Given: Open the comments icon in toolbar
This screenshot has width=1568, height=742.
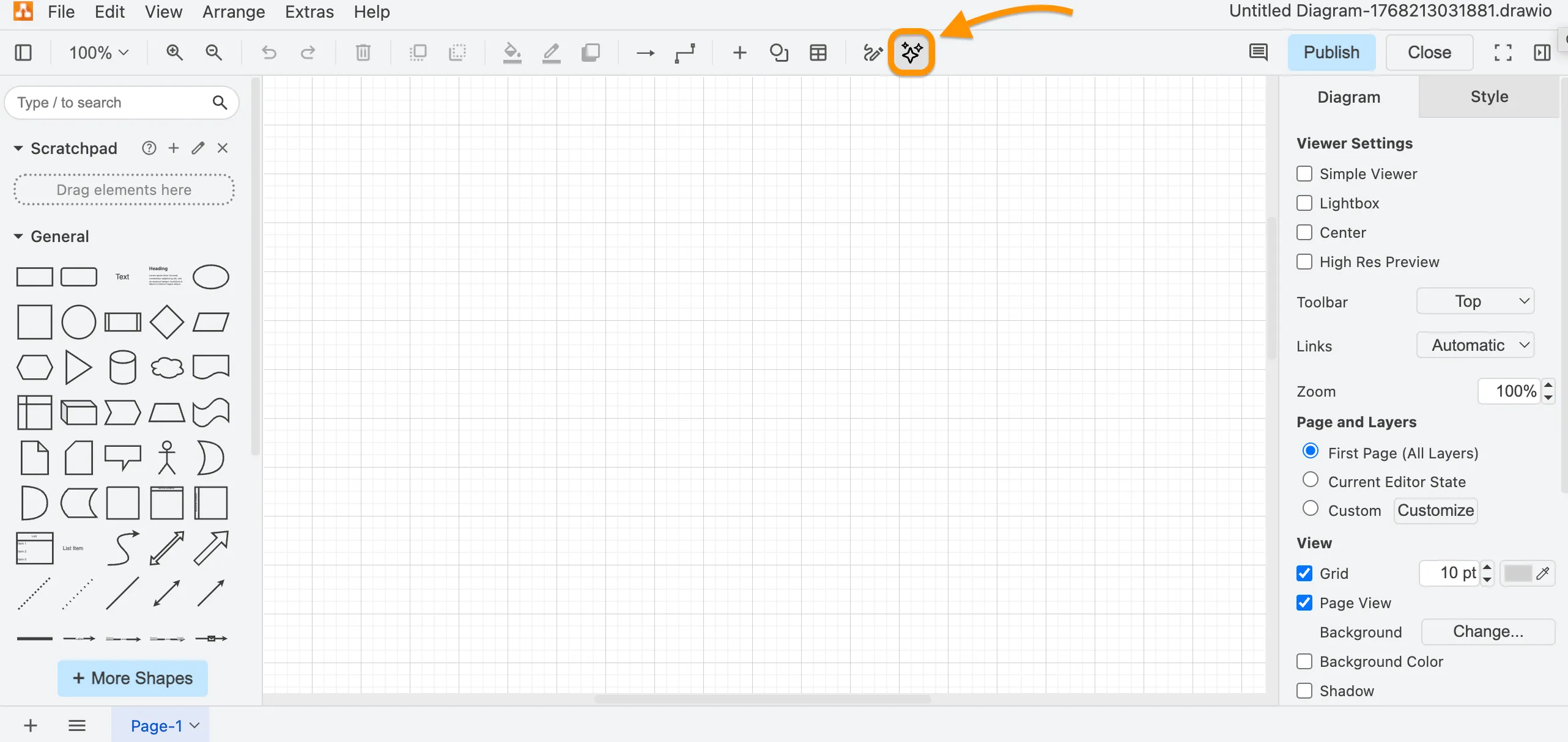Looking at the screenshot, I should (1258, 53).
